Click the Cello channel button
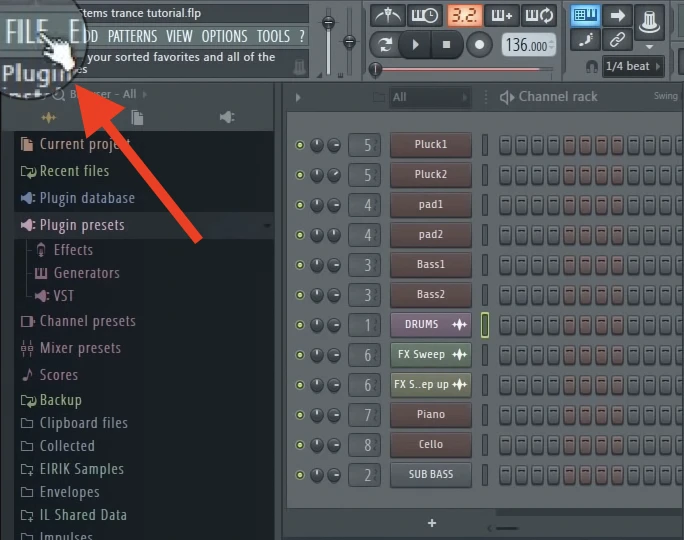This screenshot has width=684, height=540. pos(430,444)
